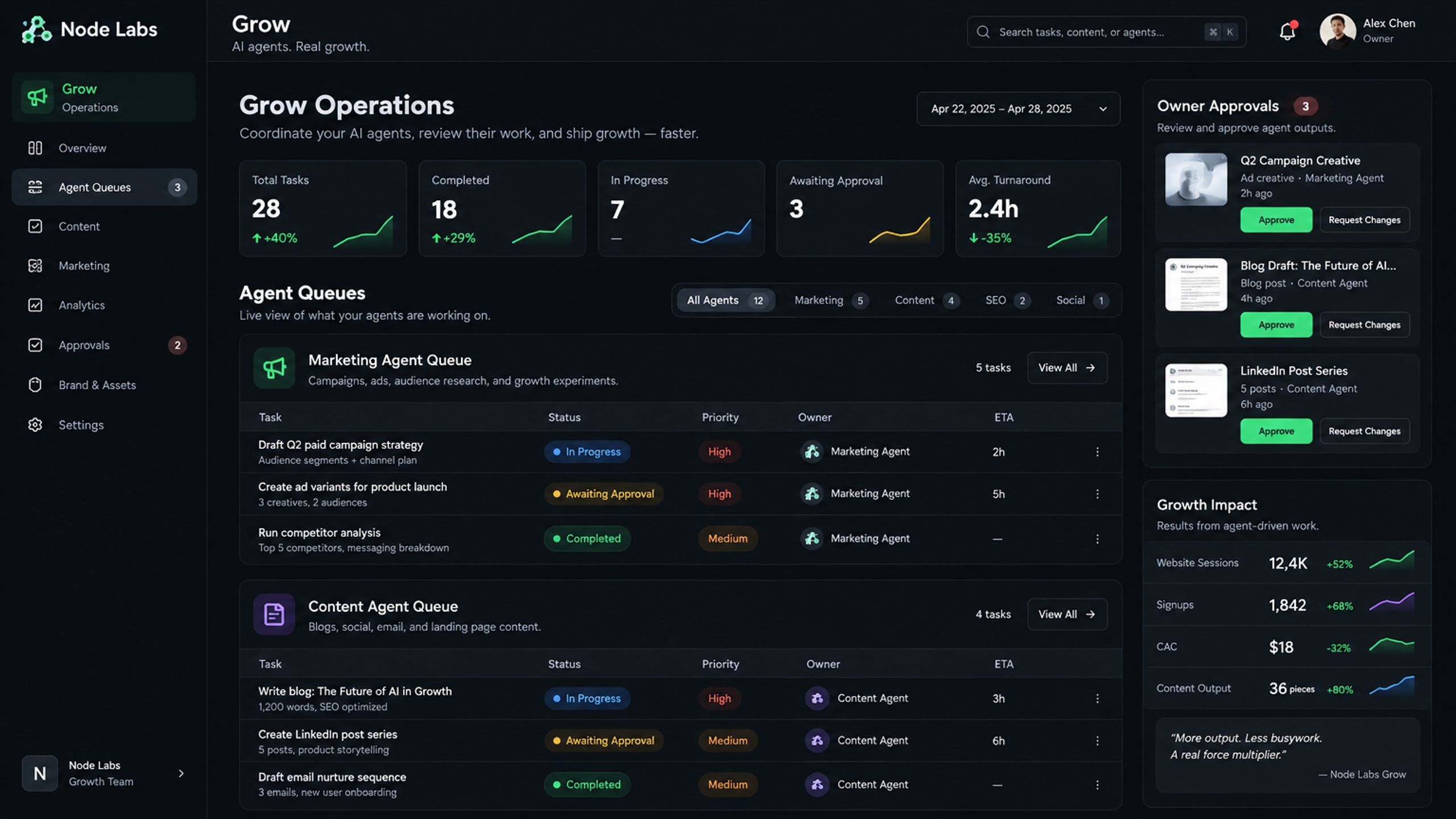Expand the Node Labs Growth Team switcher
This screenshot has height=819, width=1456.
(x=104, y=773)
